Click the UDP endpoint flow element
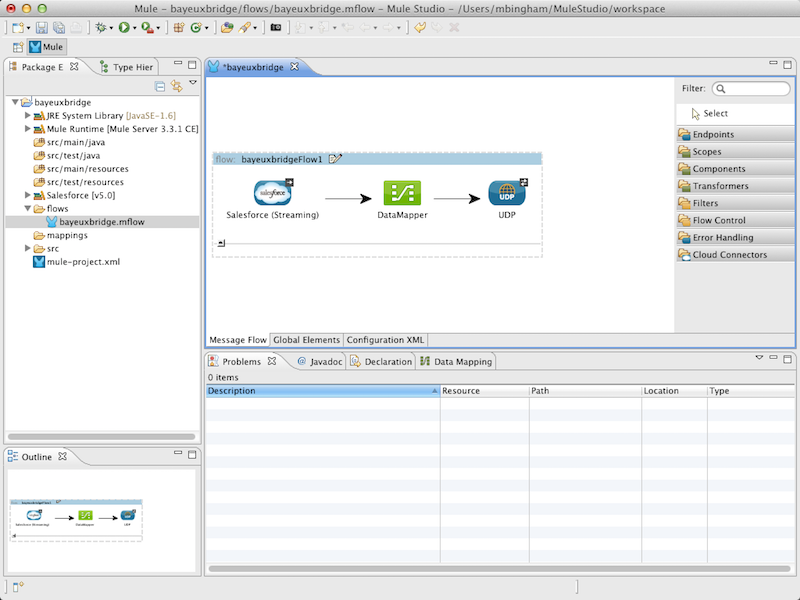This screenshot has width=800, height=600. point(507,193)
